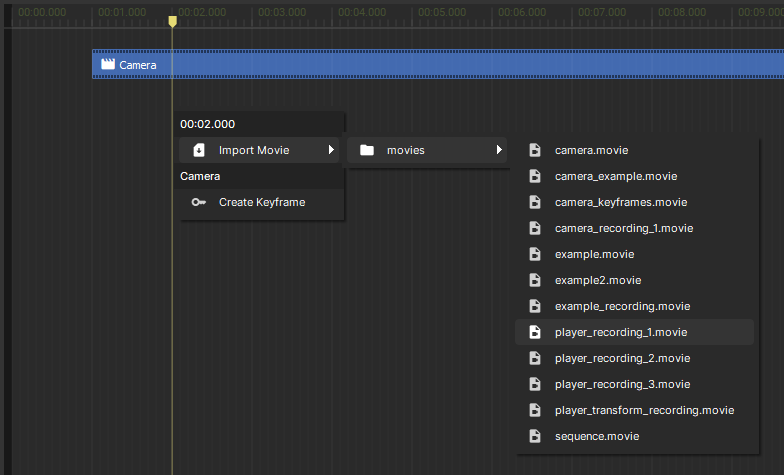Click the Create Keyframe key icon
The width and height of the screenshot is (784, 475).
tap(198, 202)
